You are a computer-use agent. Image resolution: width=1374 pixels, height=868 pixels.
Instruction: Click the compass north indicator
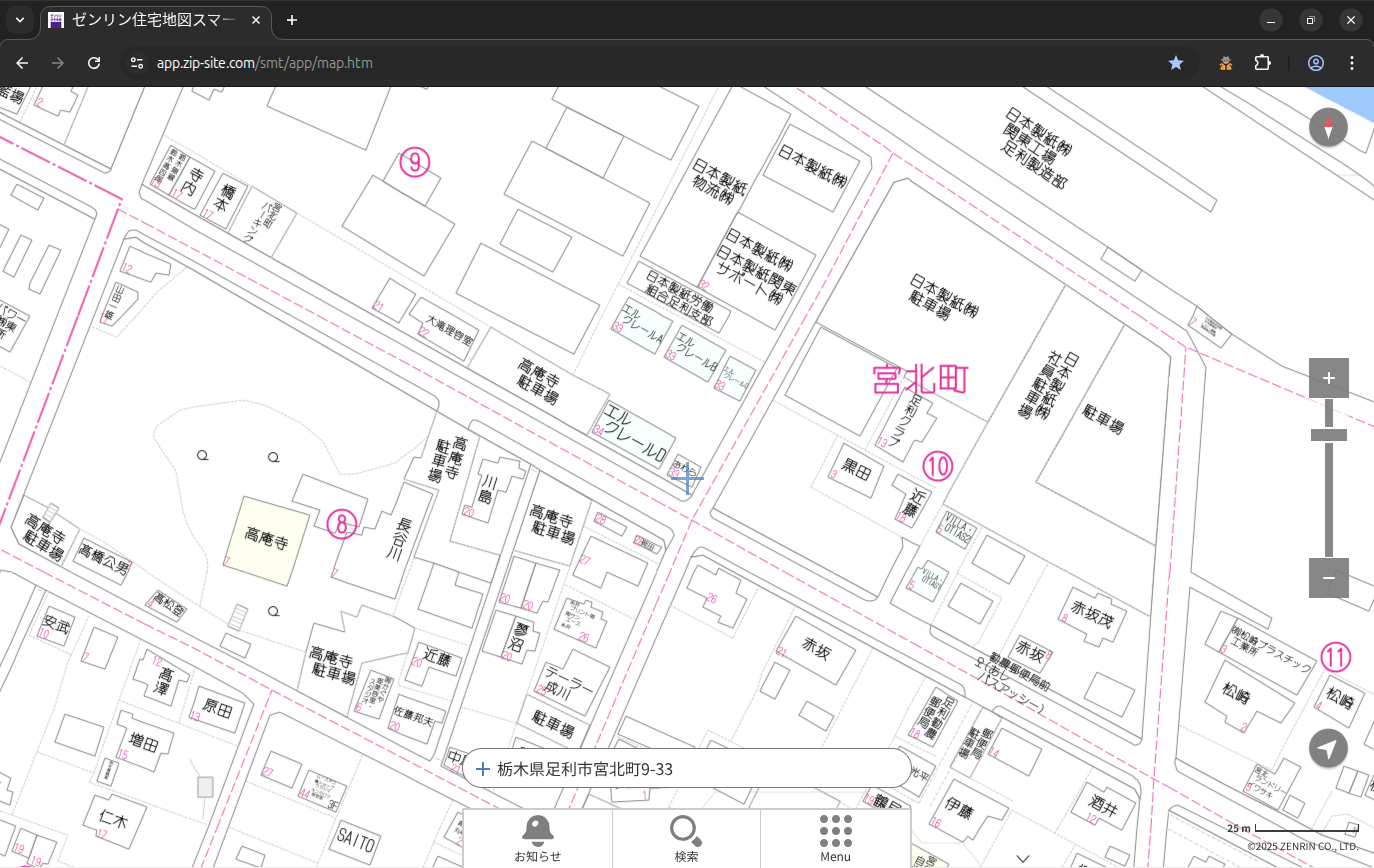pos(1328,128)
